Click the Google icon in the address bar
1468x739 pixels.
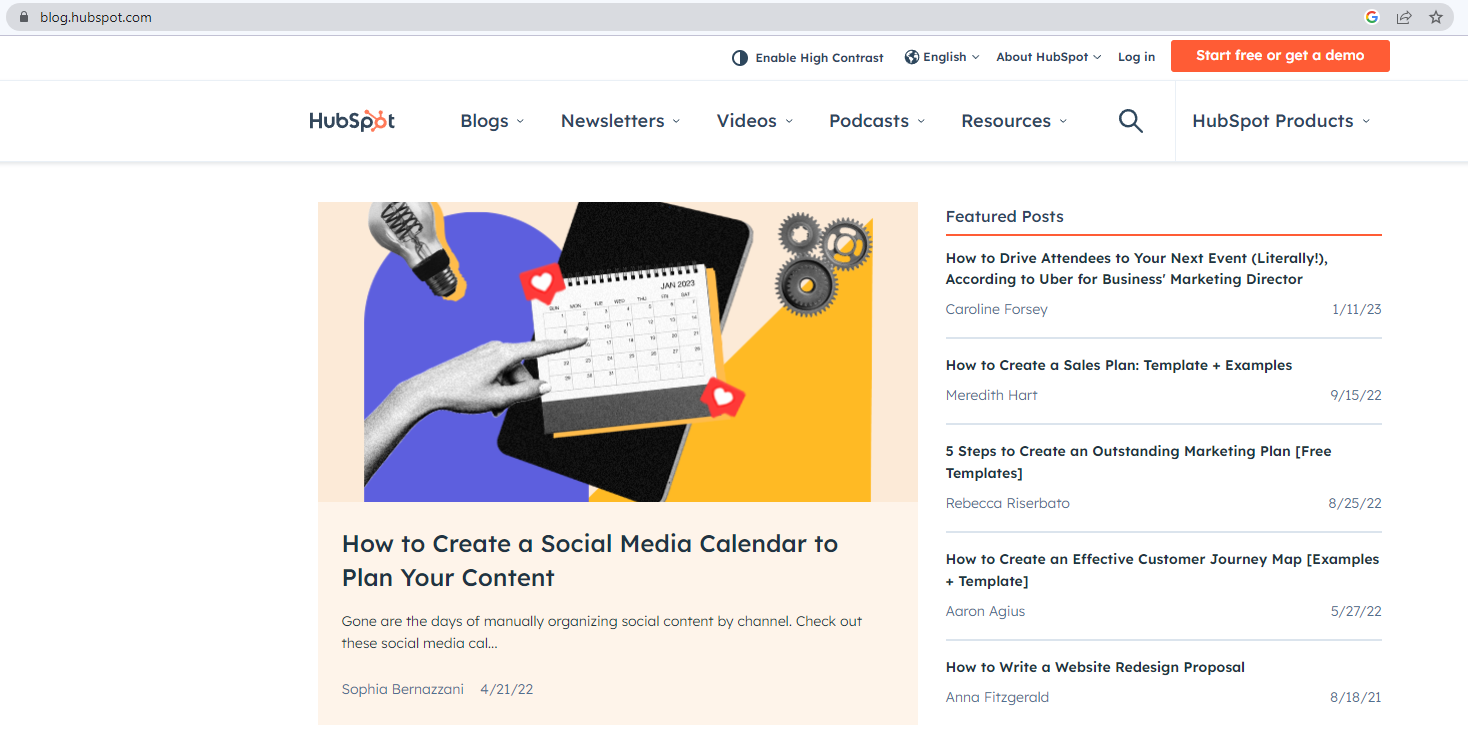point(1372,17)
